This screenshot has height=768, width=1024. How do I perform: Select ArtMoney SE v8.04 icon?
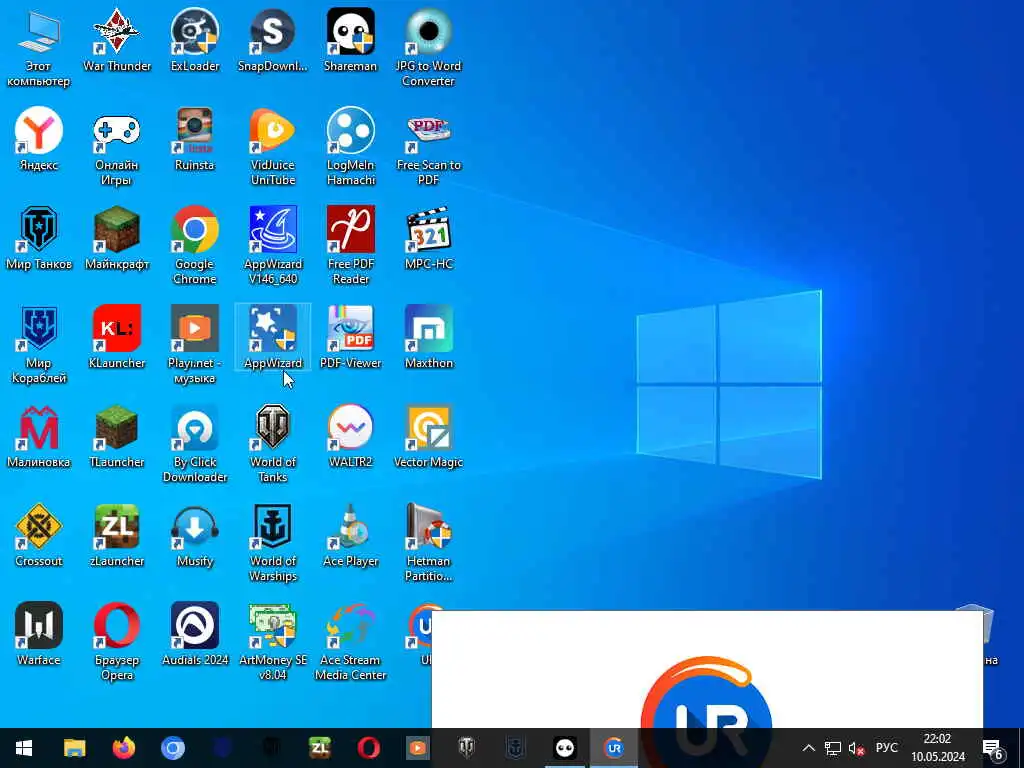coord(272,641)
